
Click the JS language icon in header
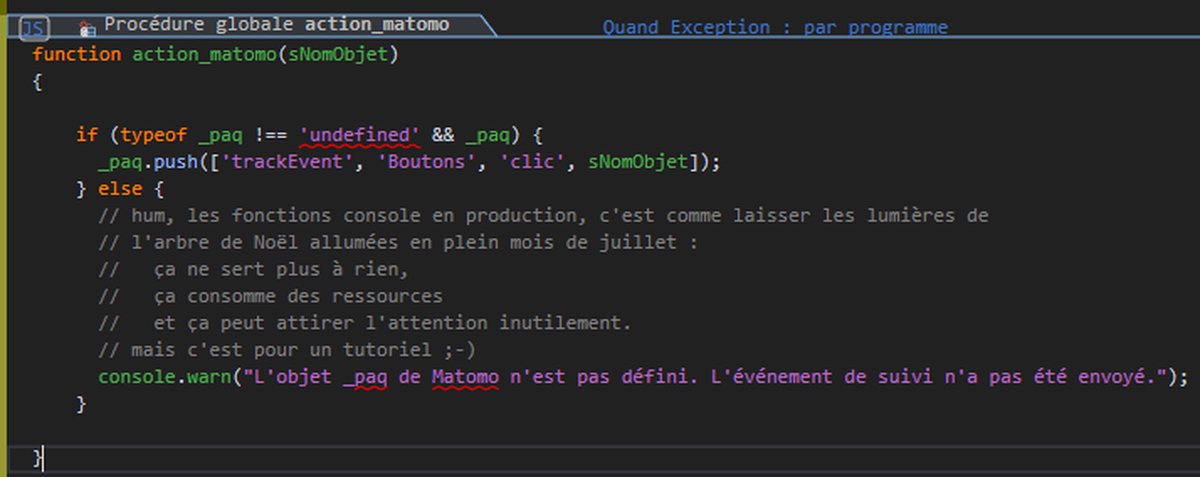pos(36,27)
